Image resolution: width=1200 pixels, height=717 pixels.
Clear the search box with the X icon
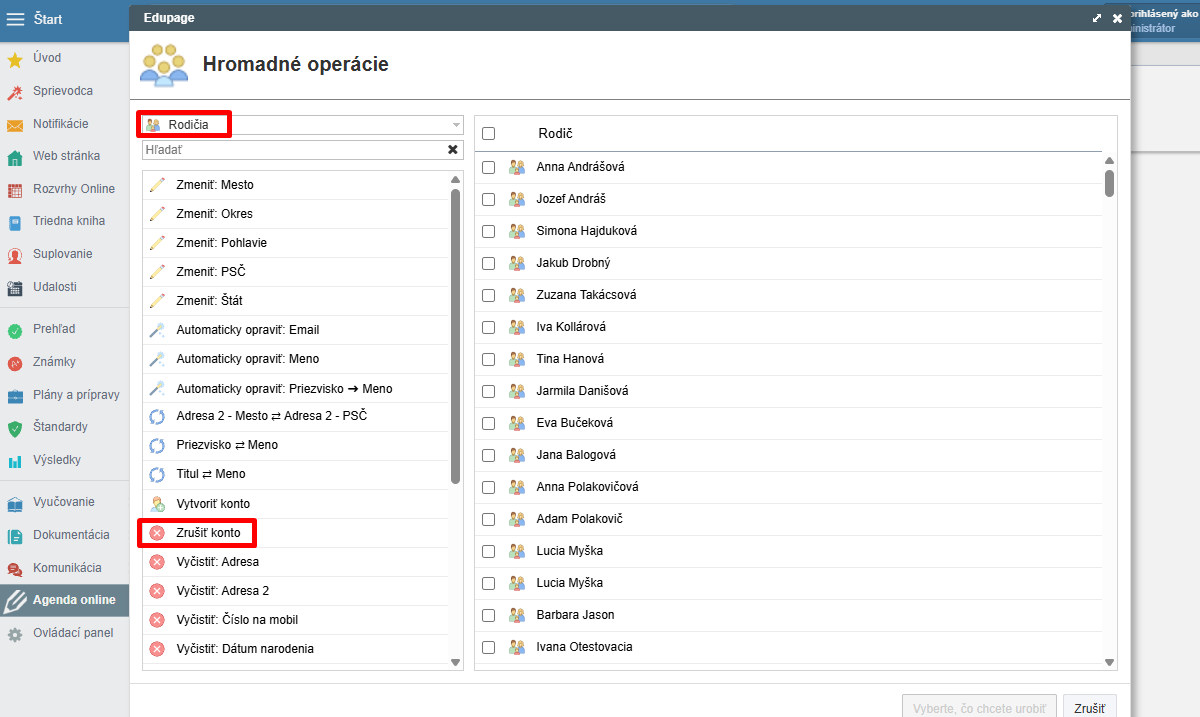(x=453, y=149)
